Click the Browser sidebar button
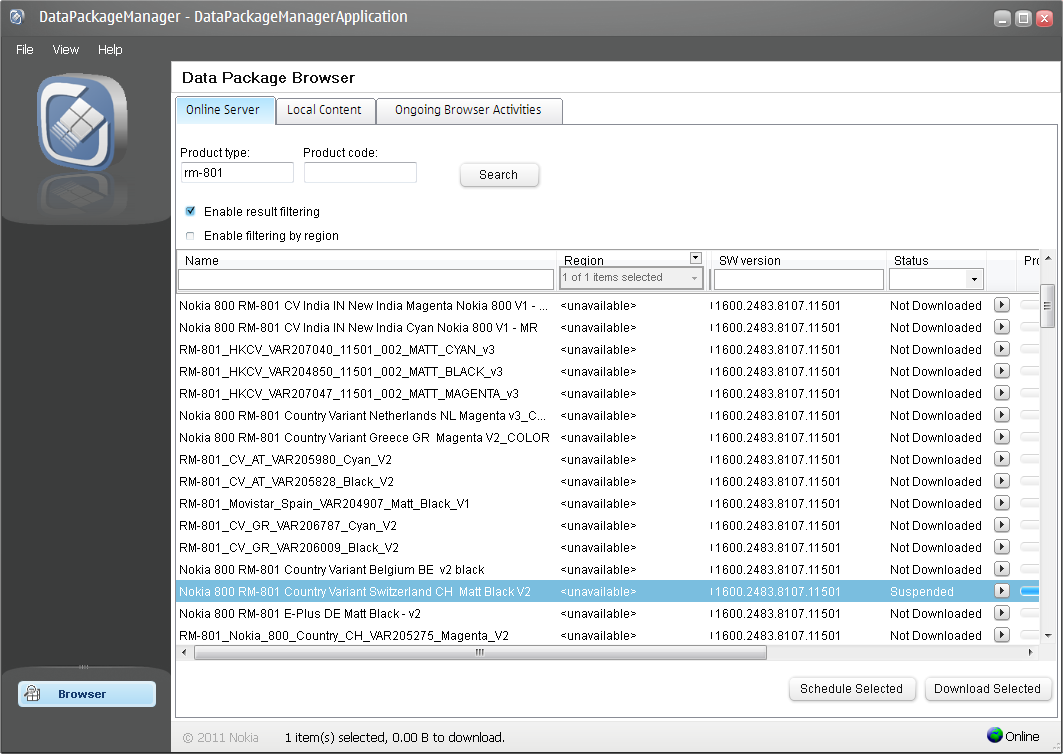This screenshot has height=754, width=1063. [x=87, y=694]
